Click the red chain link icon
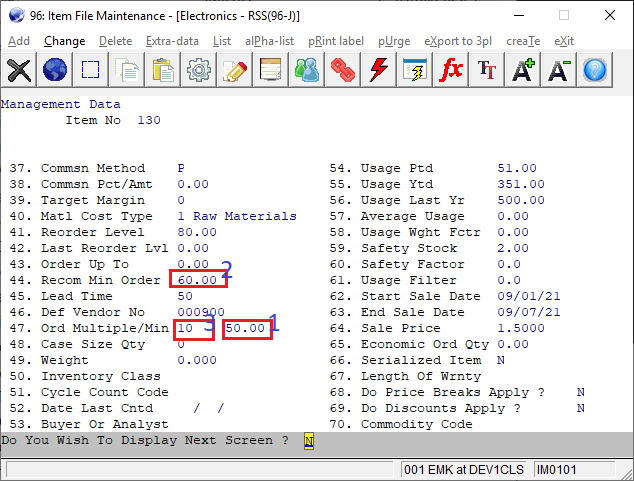 point(343,70)
